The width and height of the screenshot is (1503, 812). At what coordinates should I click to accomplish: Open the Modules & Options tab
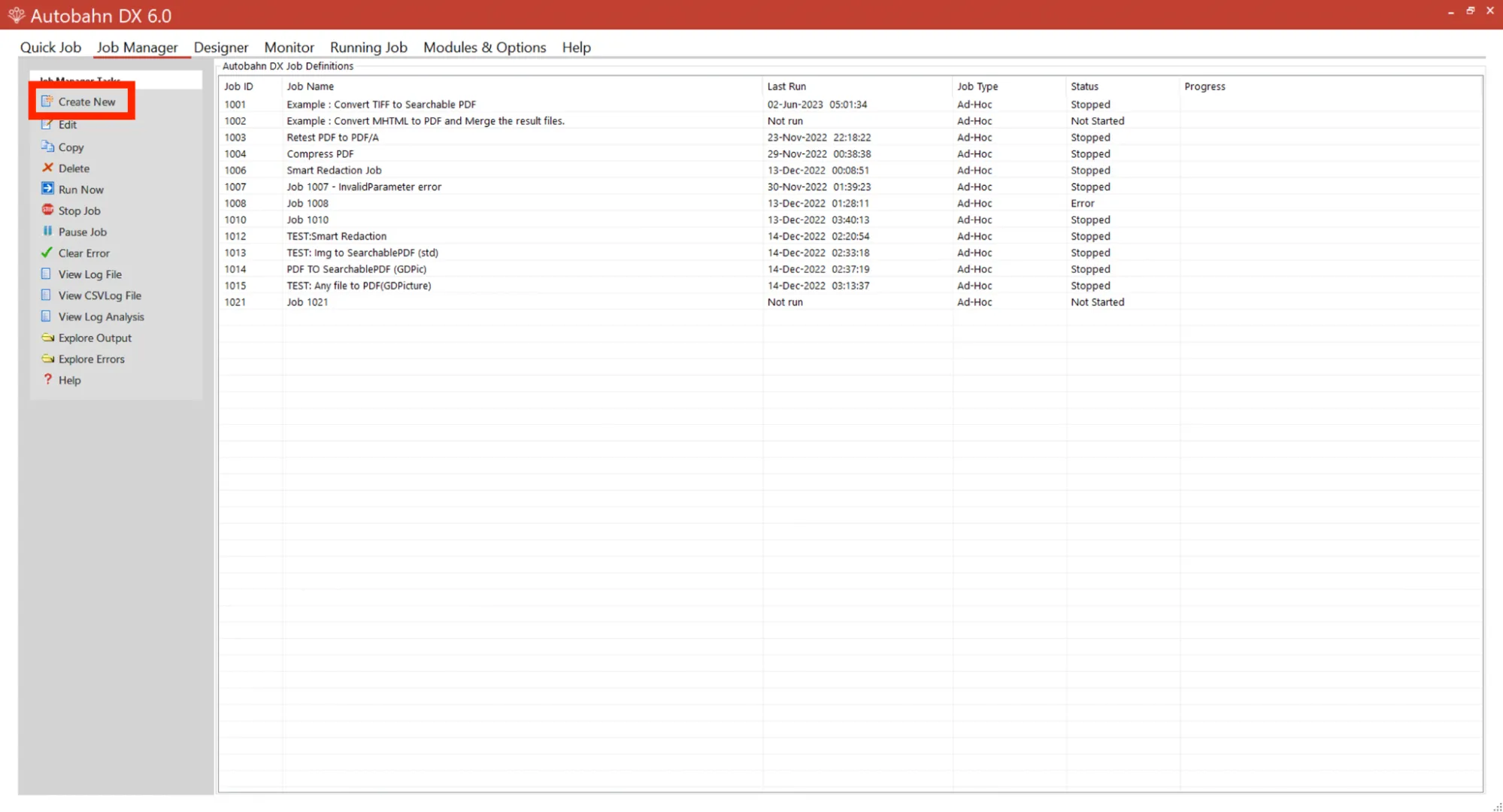pos(484,47)
